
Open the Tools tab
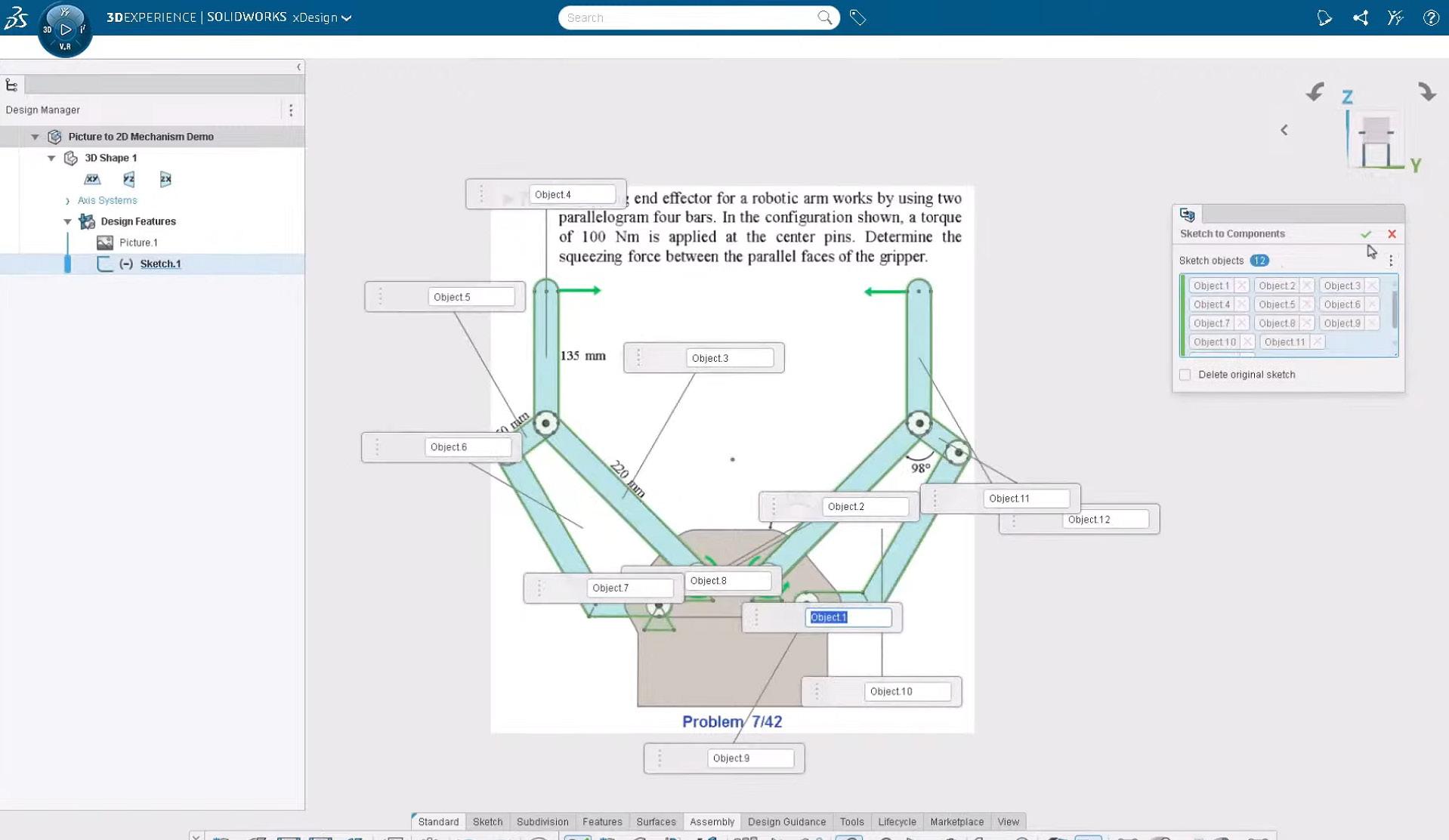pyautogui.click(x=851, y=822)
